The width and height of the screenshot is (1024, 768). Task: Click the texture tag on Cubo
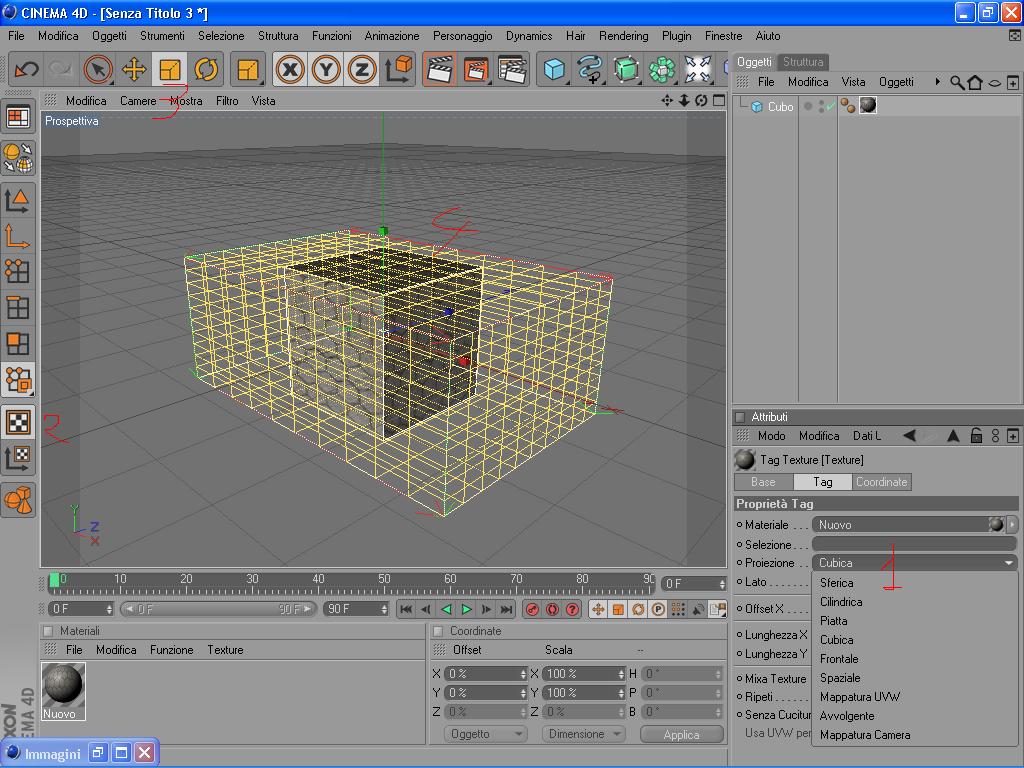[x=868, y=106]
